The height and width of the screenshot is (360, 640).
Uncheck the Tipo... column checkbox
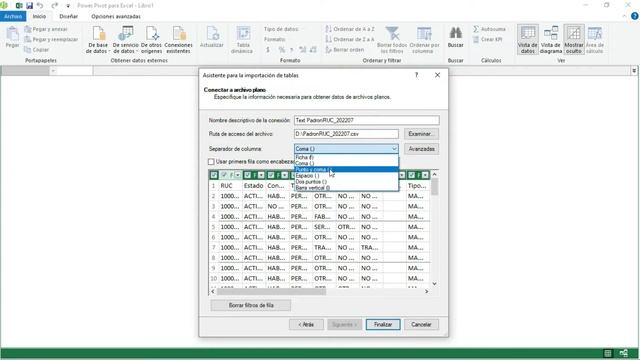(411, 175)
